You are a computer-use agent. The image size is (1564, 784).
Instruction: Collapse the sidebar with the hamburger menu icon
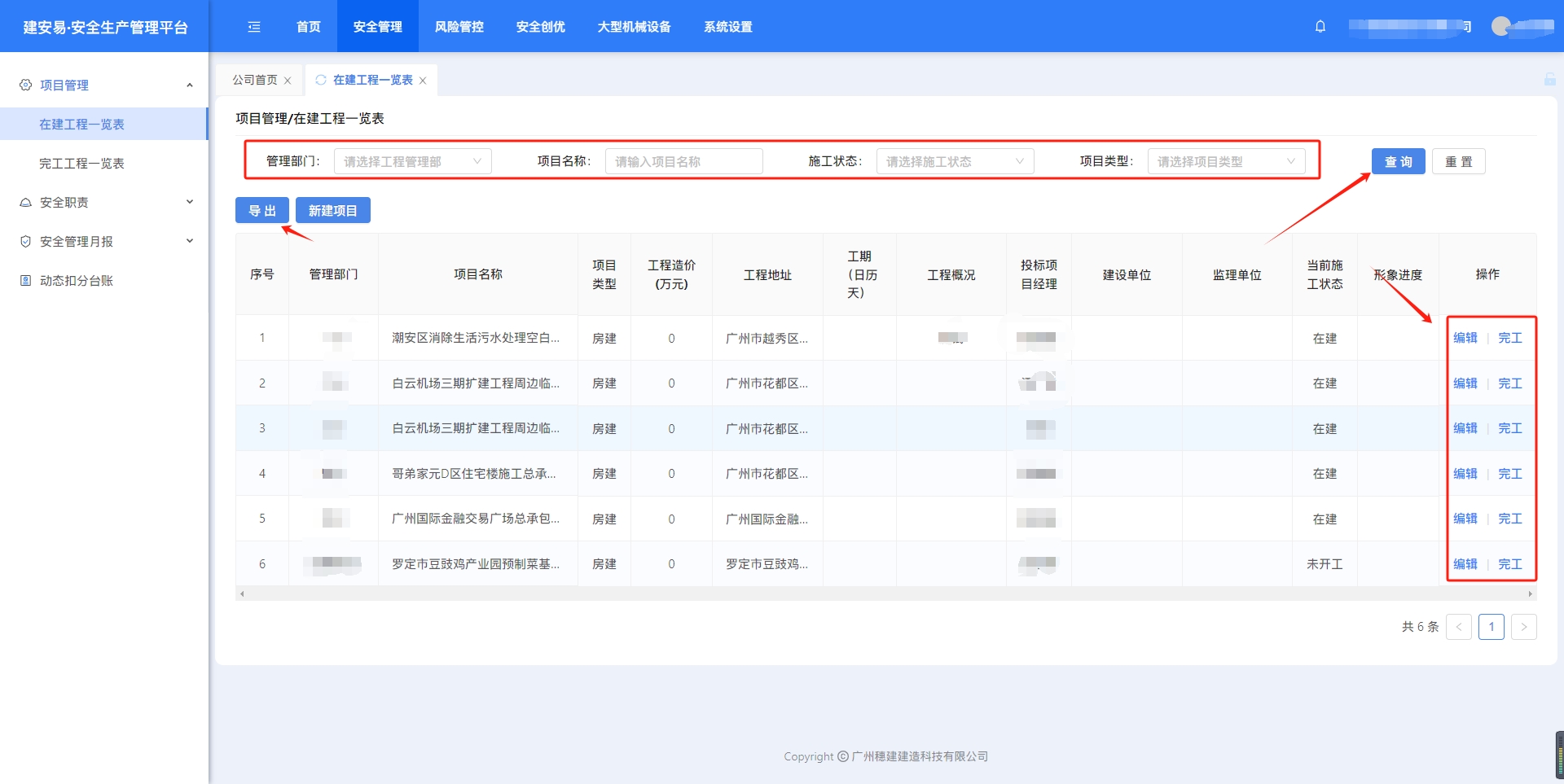click(254, 27)
